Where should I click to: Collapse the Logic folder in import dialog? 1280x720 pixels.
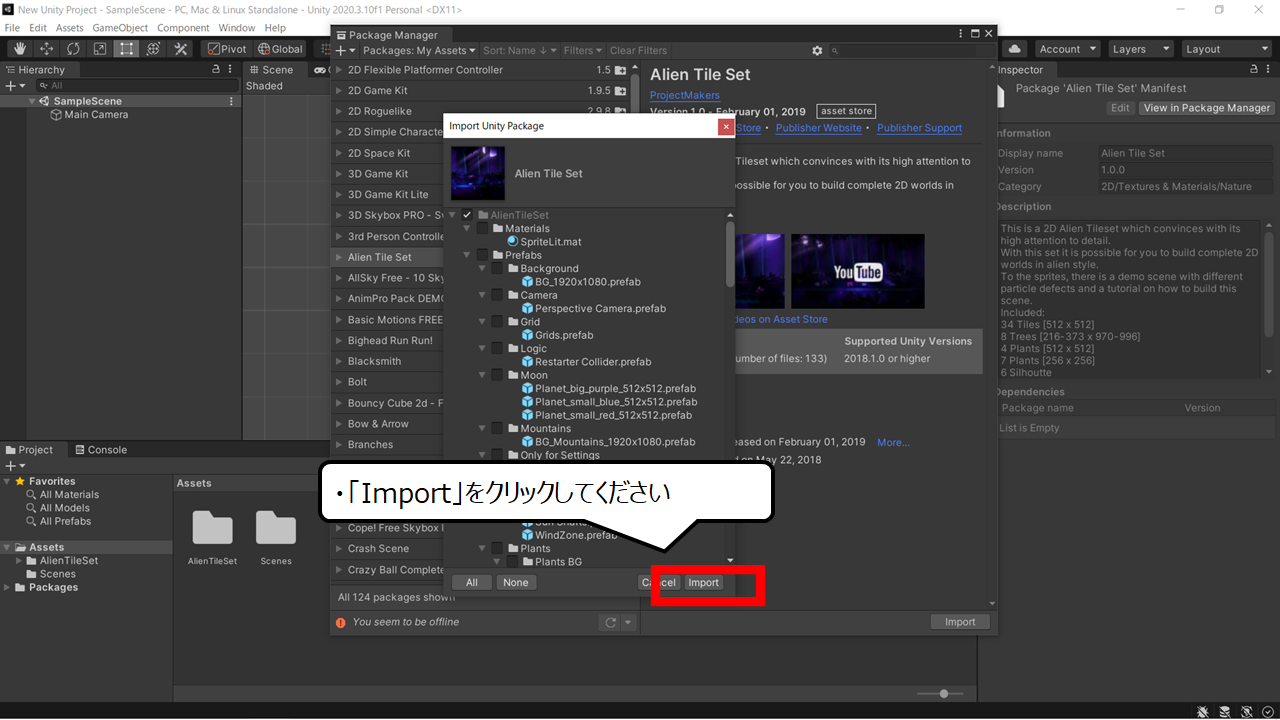(482, 348)
